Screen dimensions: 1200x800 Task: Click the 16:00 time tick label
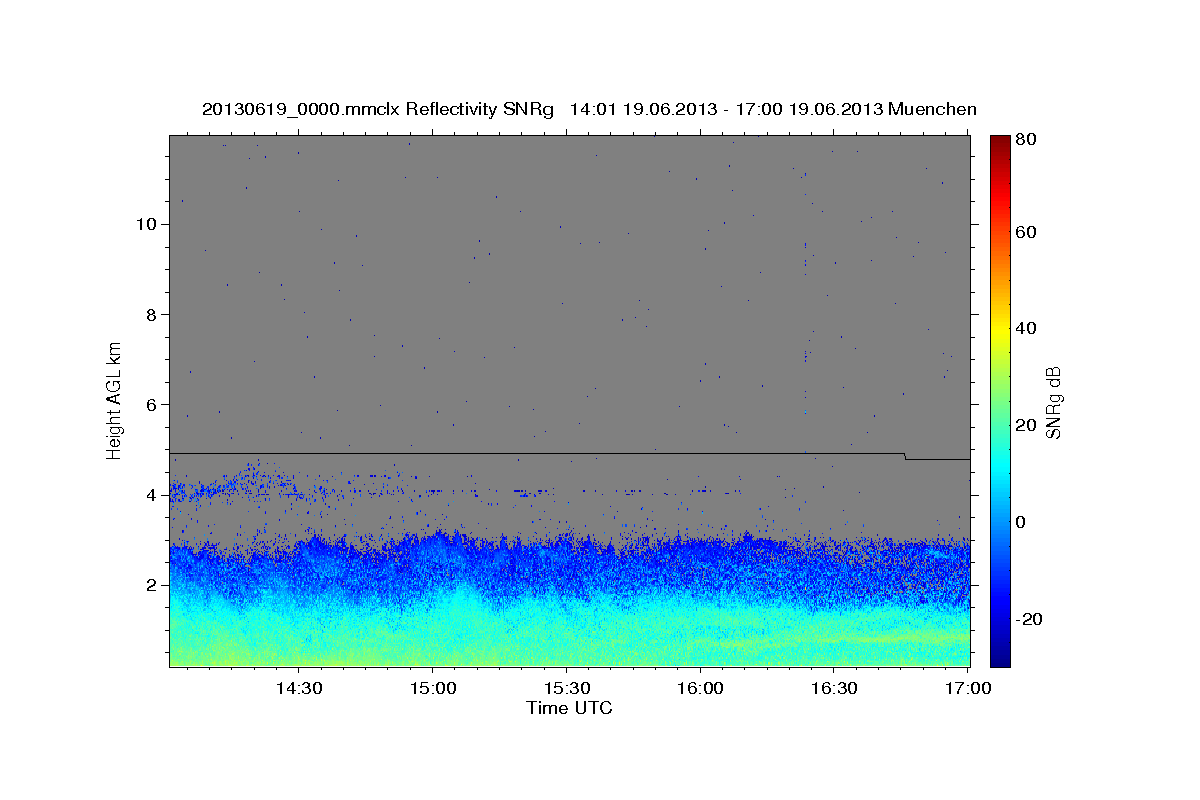(x=701, y=688)
